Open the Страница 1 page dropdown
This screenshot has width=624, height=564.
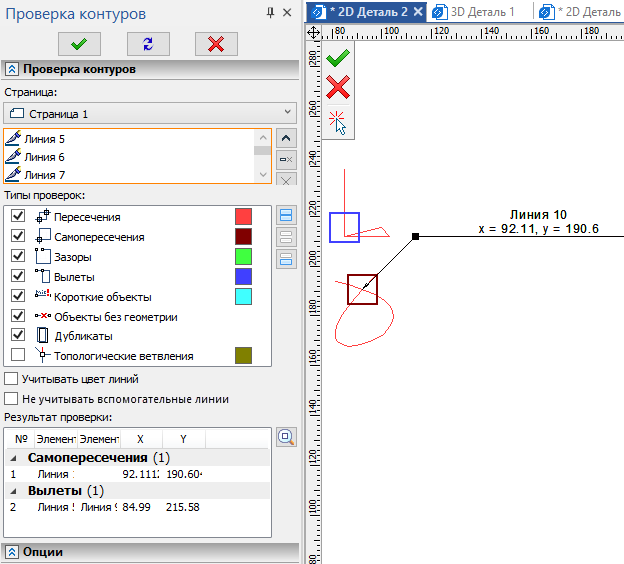[x=149, y=113]
